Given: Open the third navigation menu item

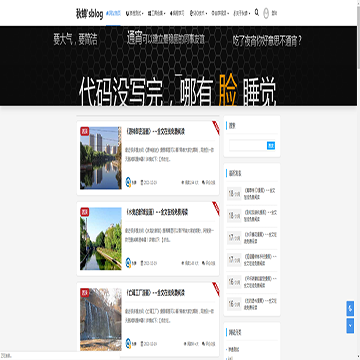Looking at the screenshot, I should pos(156,13).
